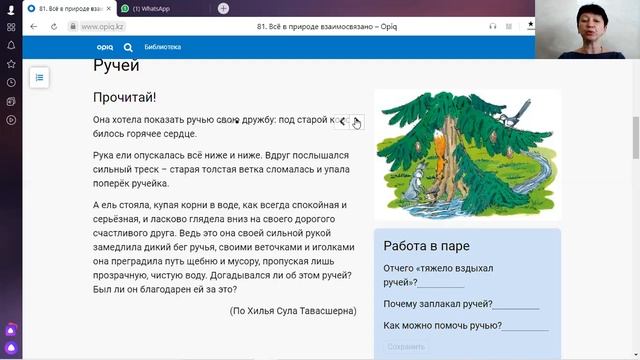Open the Библиотека link in header
640x360 pixels.
pos(162,47)
